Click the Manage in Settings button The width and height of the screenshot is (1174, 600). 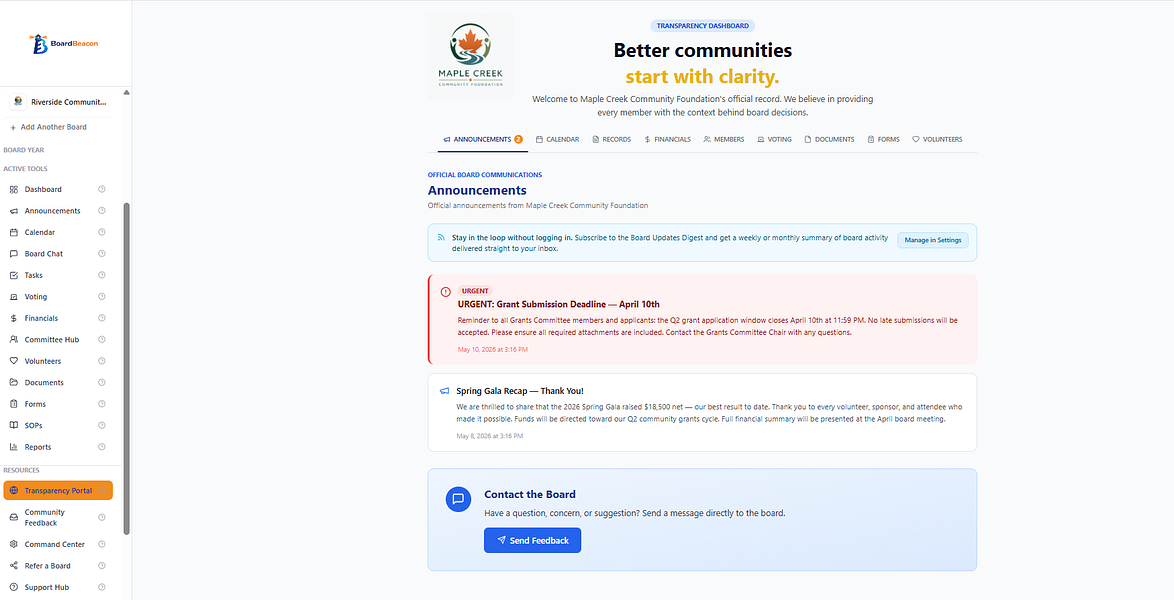coord(933,240)
